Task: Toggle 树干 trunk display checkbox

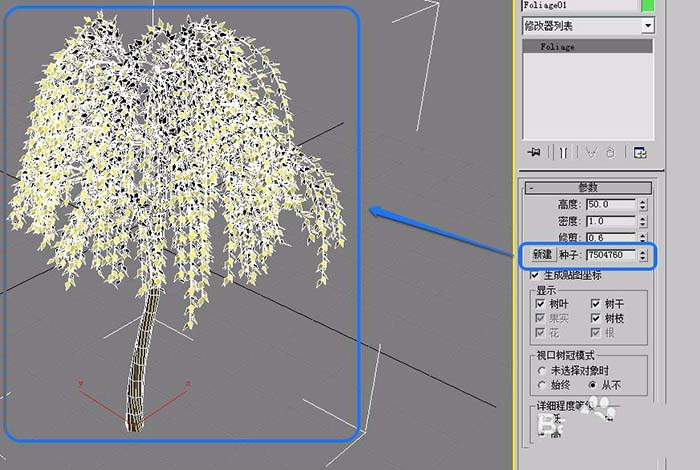Action: click(595, 304)
